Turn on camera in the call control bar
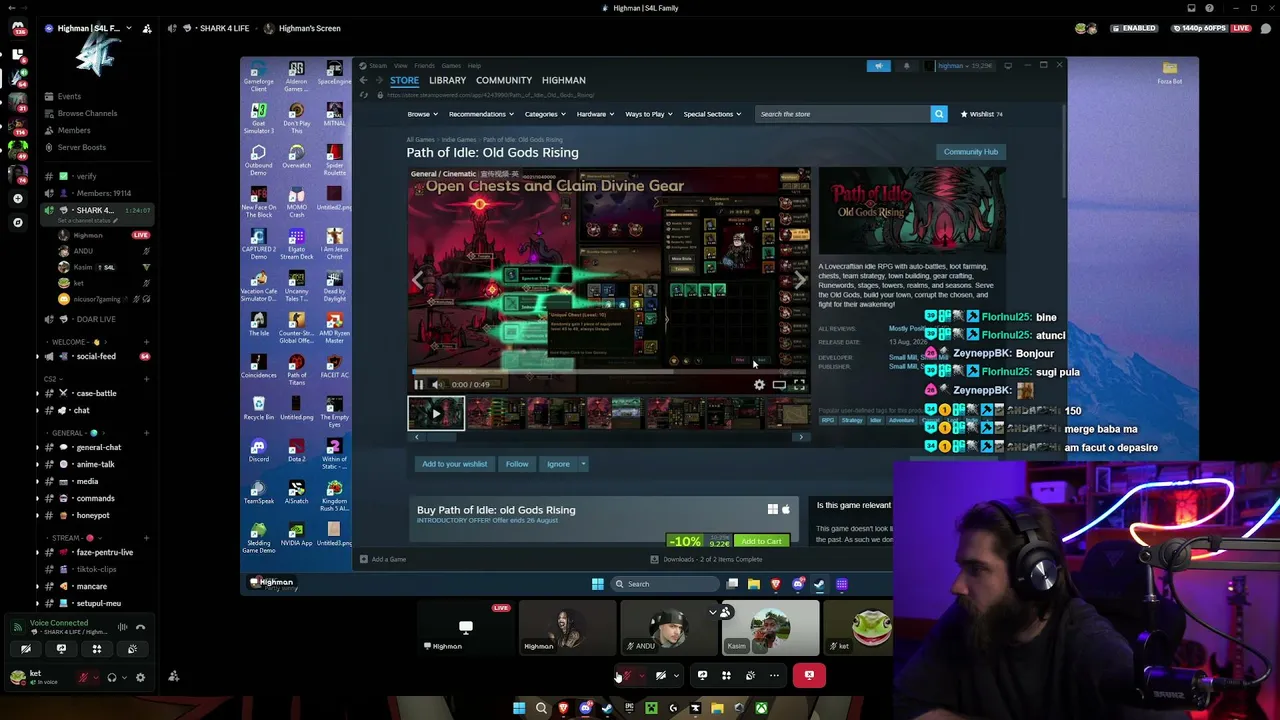The height and width of the screenshot is (720, 1280). click(x=661, y=676)
